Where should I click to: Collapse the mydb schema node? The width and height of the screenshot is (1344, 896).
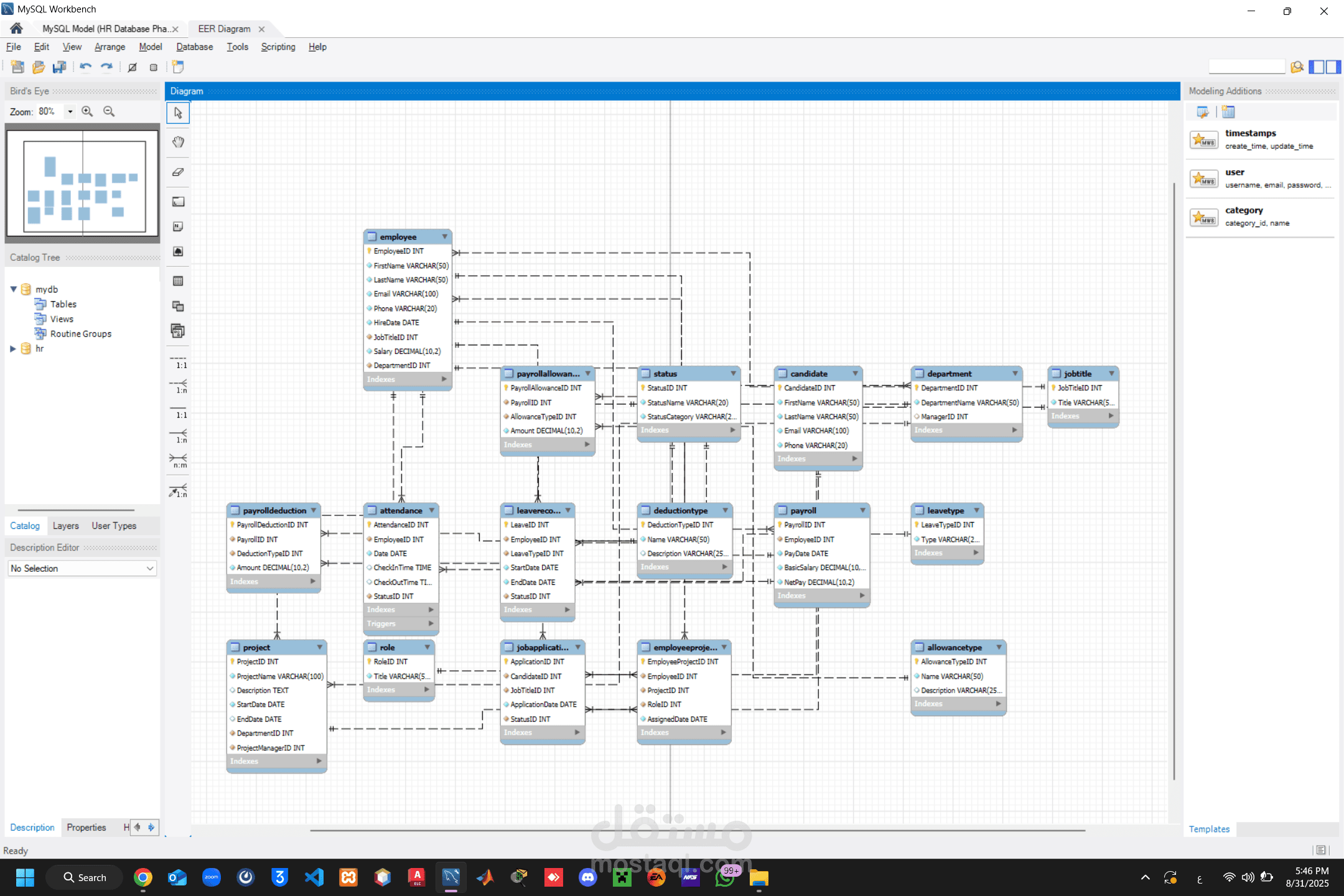(x=14, y=289)
